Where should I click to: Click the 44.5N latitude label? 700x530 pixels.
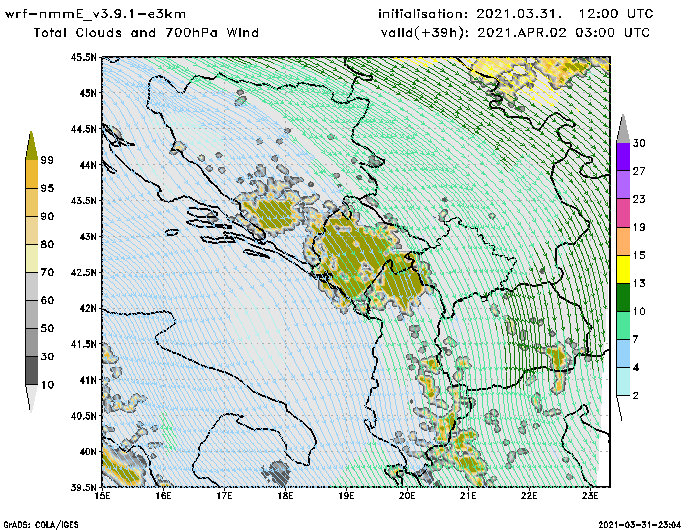coord(83,129)
